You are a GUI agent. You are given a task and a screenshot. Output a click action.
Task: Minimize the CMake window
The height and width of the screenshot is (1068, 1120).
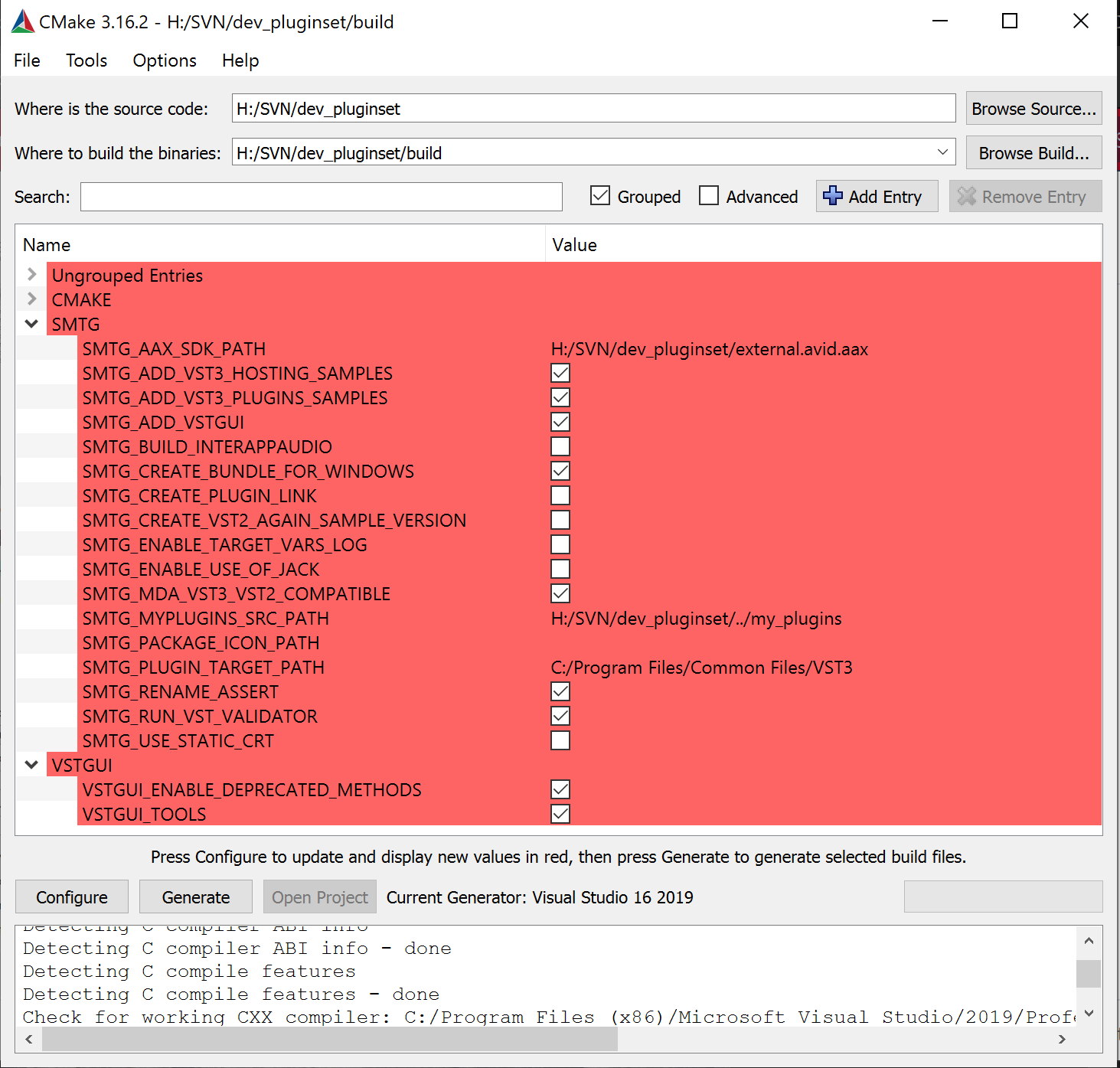pos(940,21)
